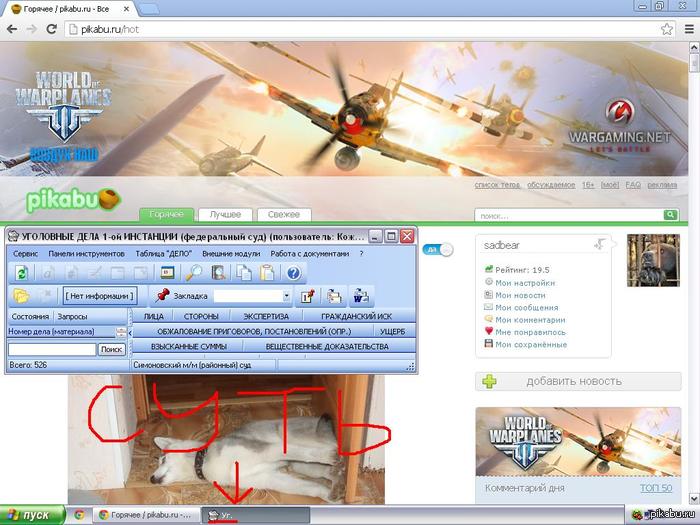Click the green search button on pikabu
This screenshot has width=700, height=525.
click(670, 215)
